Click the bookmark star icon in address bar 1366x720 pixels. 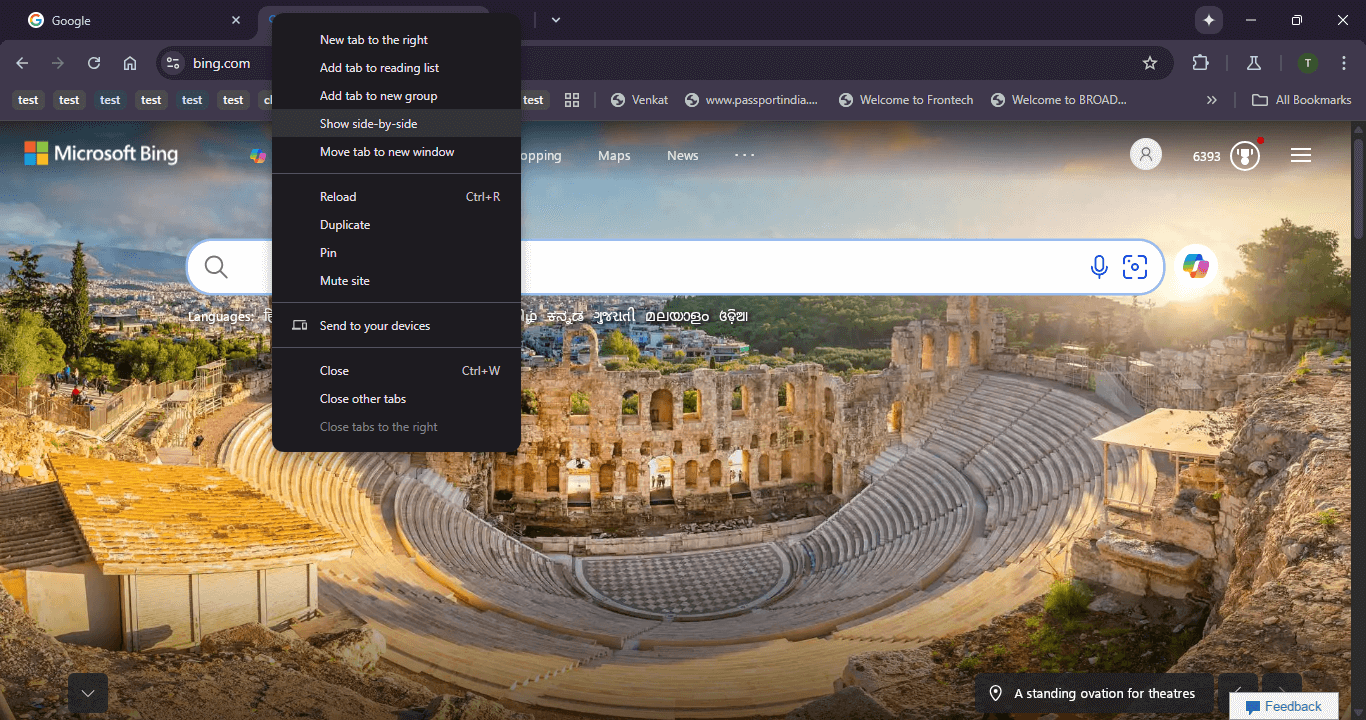1150,63
